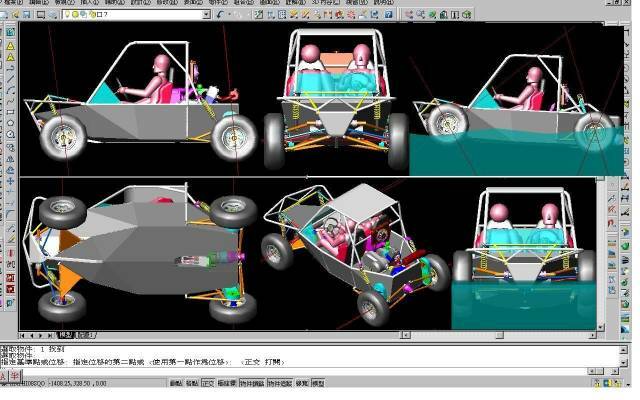The height and width of the screenshot is (400, 640).
Task: Open the Help question mark icon
Action: coord(389,15)
